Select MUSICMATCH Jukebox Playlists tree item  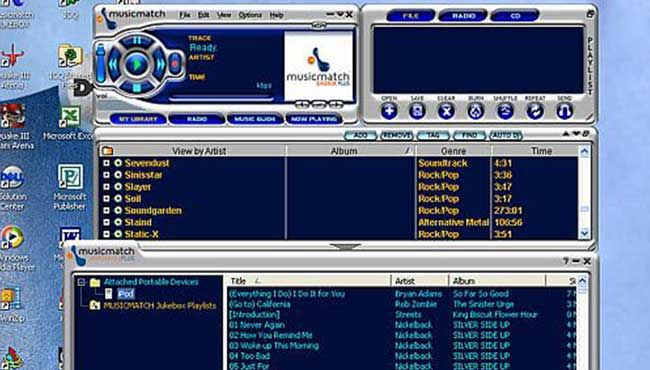point(160,306)
